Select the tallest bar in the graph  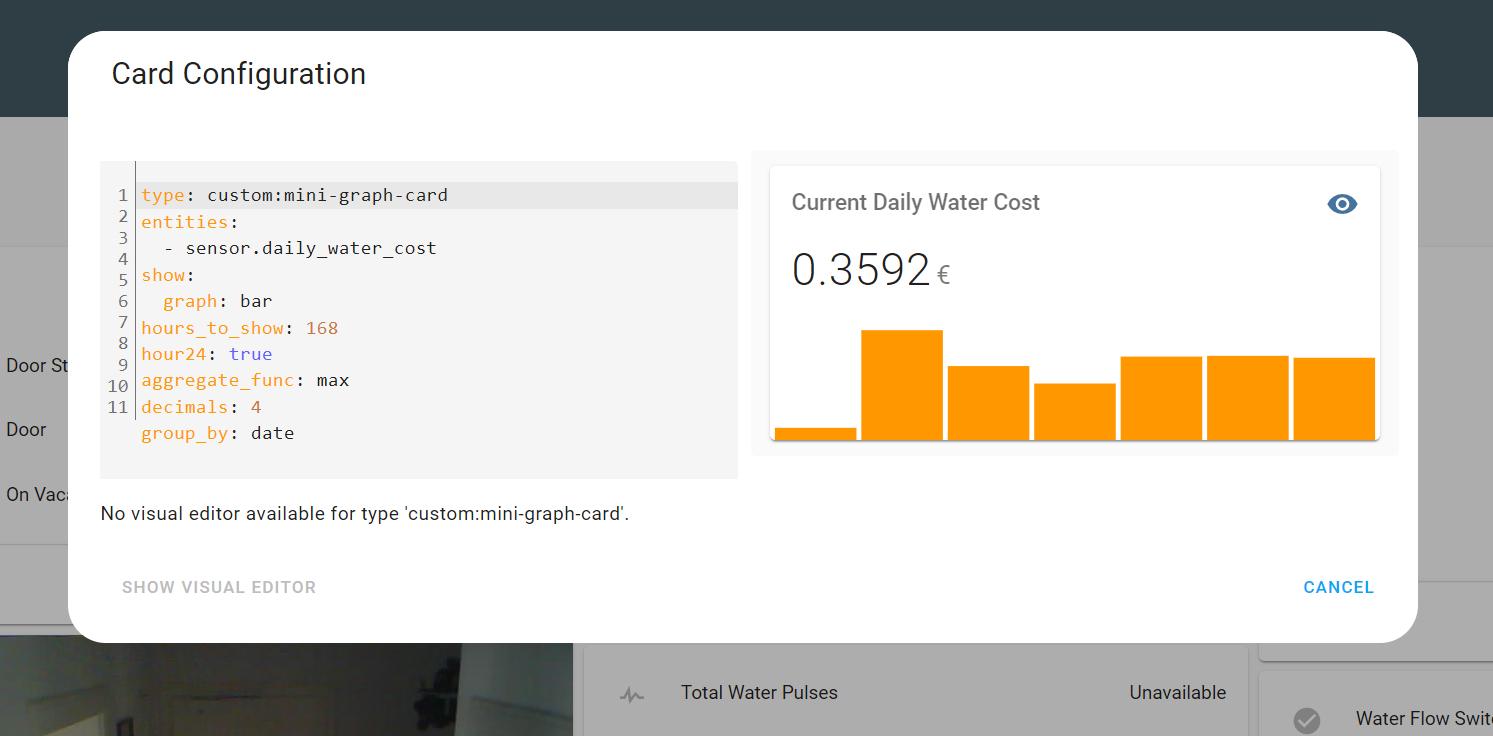901,385
